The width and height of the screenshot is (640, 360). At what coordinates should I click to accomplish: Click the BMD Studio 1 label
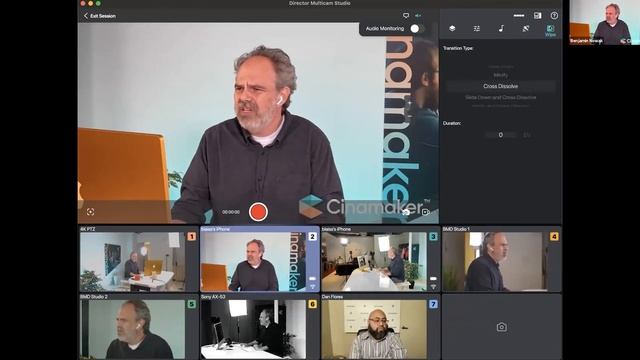(456, 229)
